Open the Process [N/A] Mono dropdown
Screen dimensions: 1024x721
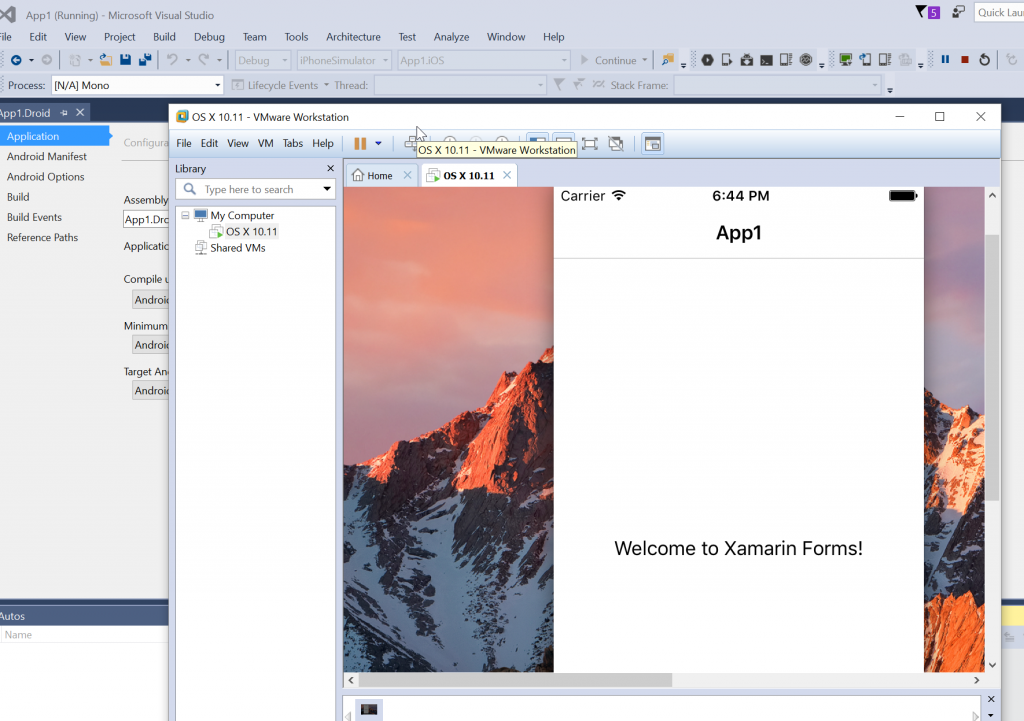pyautogui.click(x=137, y=85)
